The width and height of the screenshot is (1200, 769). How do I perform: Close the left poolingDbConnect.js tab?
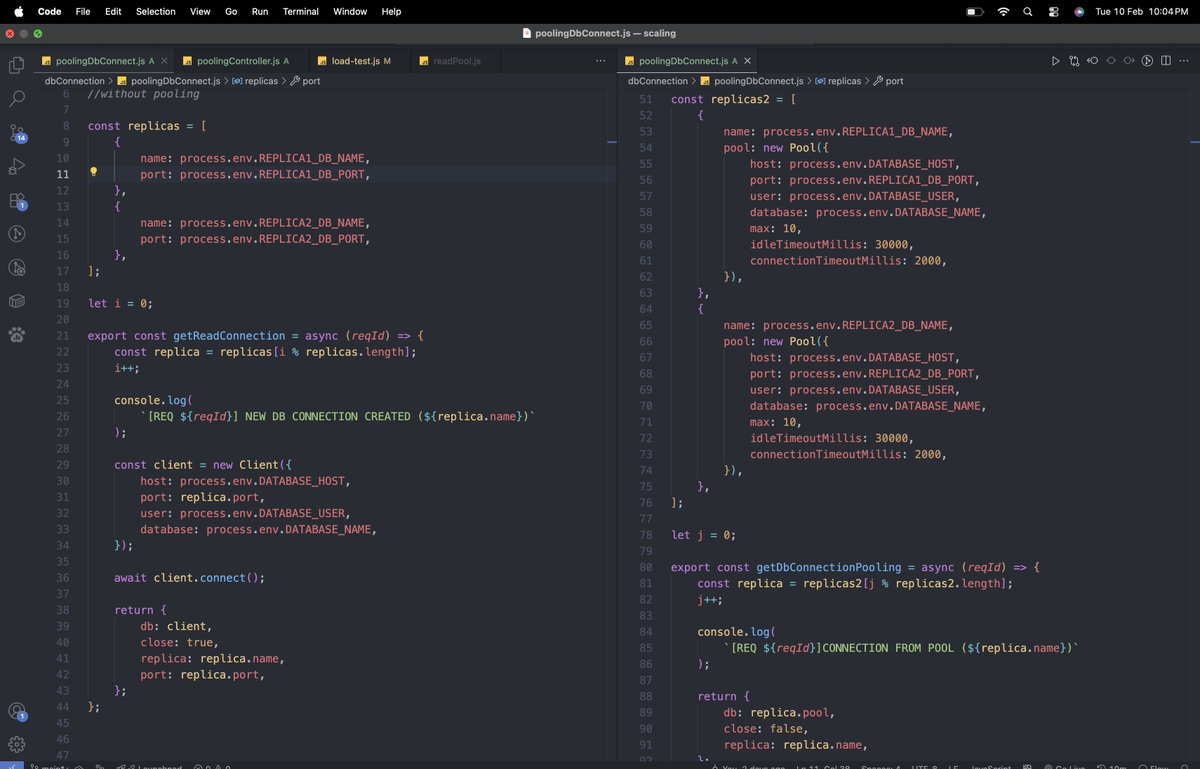click(163, 61)
